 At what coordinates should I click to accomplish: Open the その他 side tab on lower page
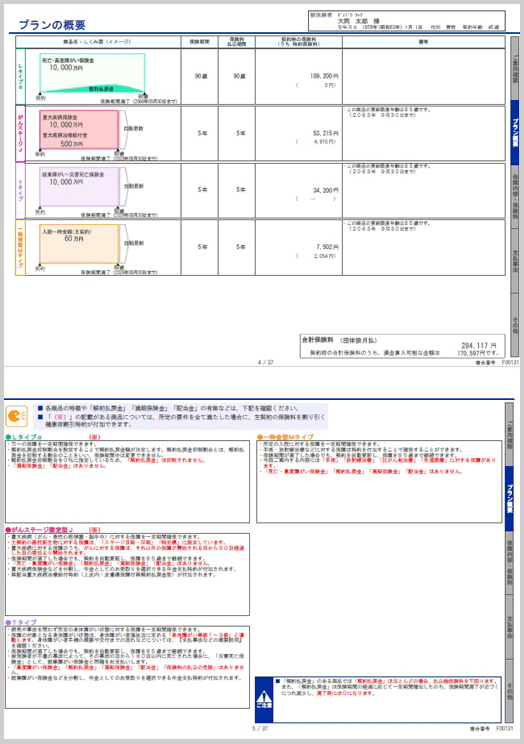(x=509, y=690)
